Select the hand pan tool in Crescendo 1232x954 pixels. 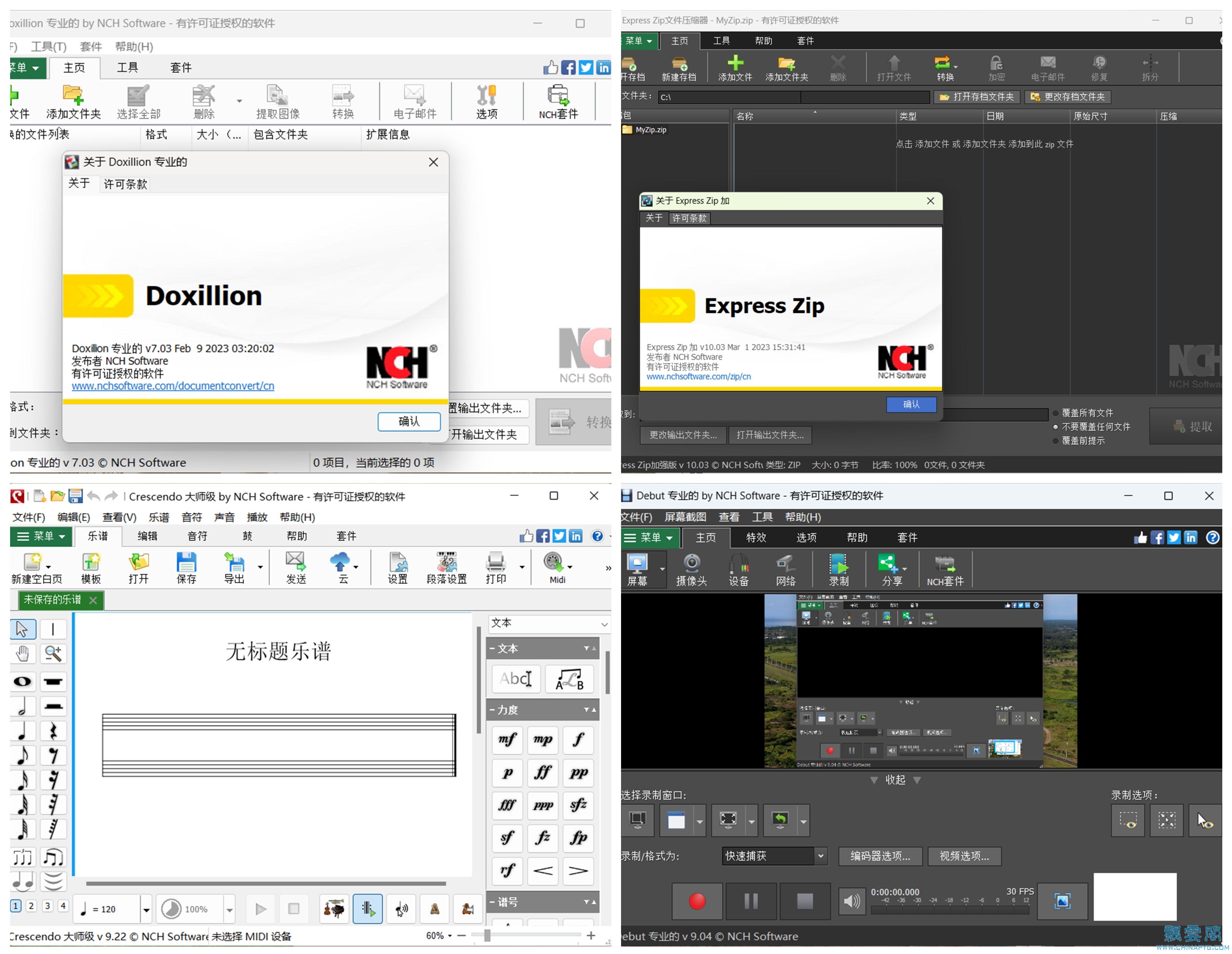click(x=22, y=653)
